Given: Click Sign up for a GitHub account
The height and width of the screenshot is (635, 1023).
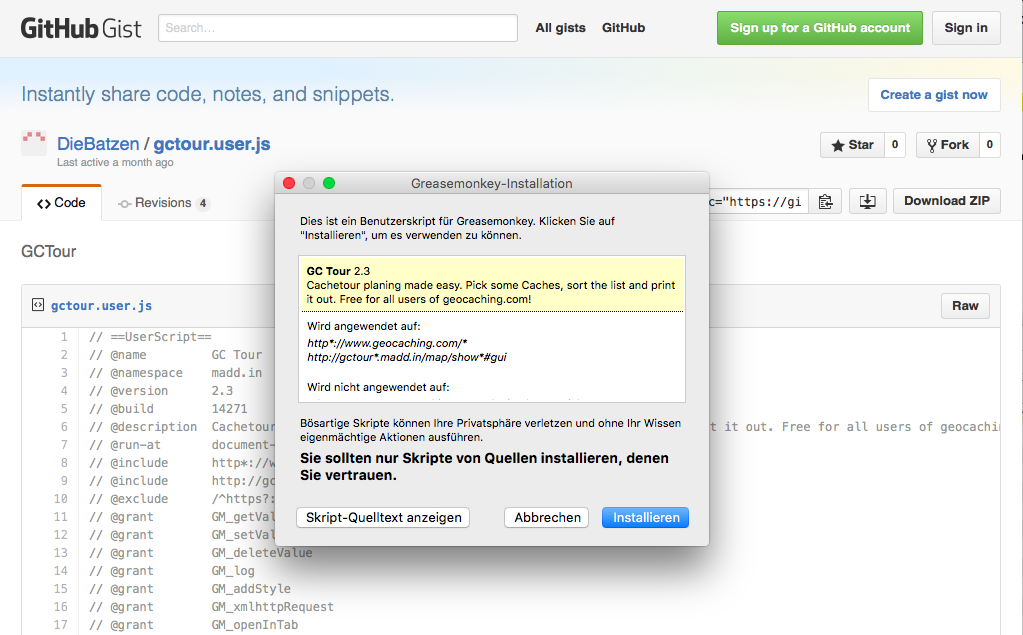Looking at the screenshot, I should click(x=819, y=28).
